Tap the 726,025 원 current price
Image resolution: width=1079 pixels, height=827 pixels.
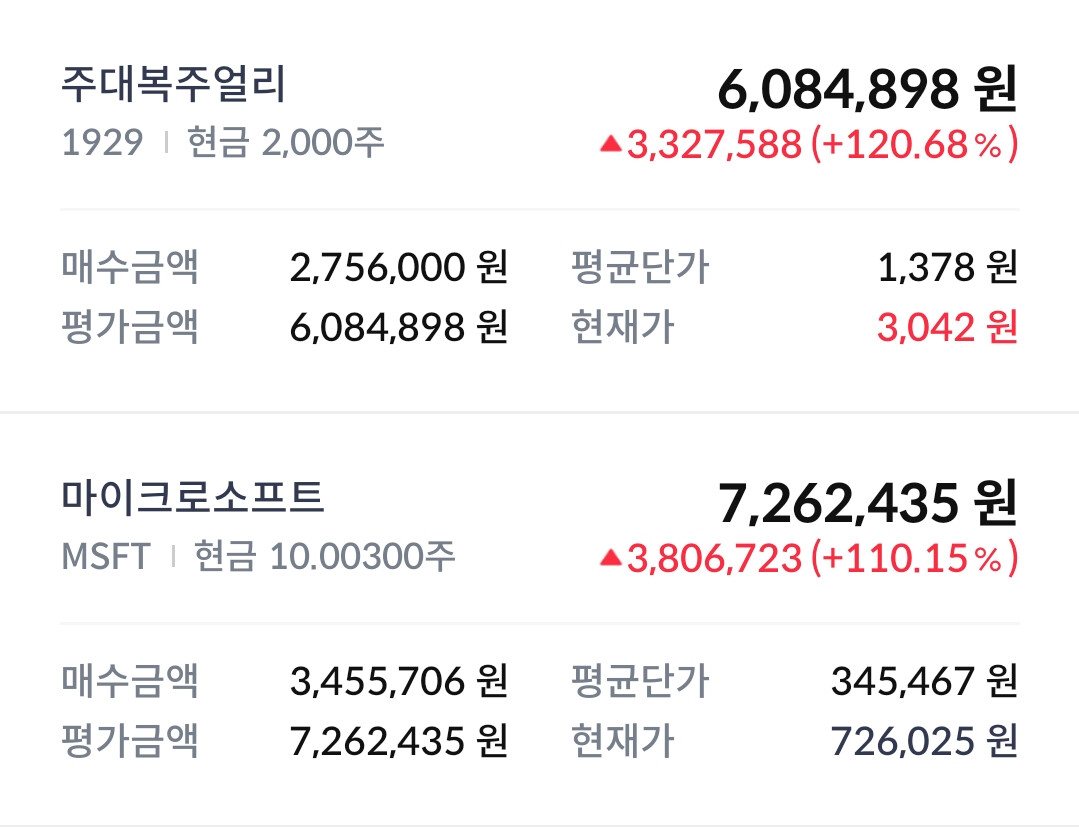pos(924,741)
